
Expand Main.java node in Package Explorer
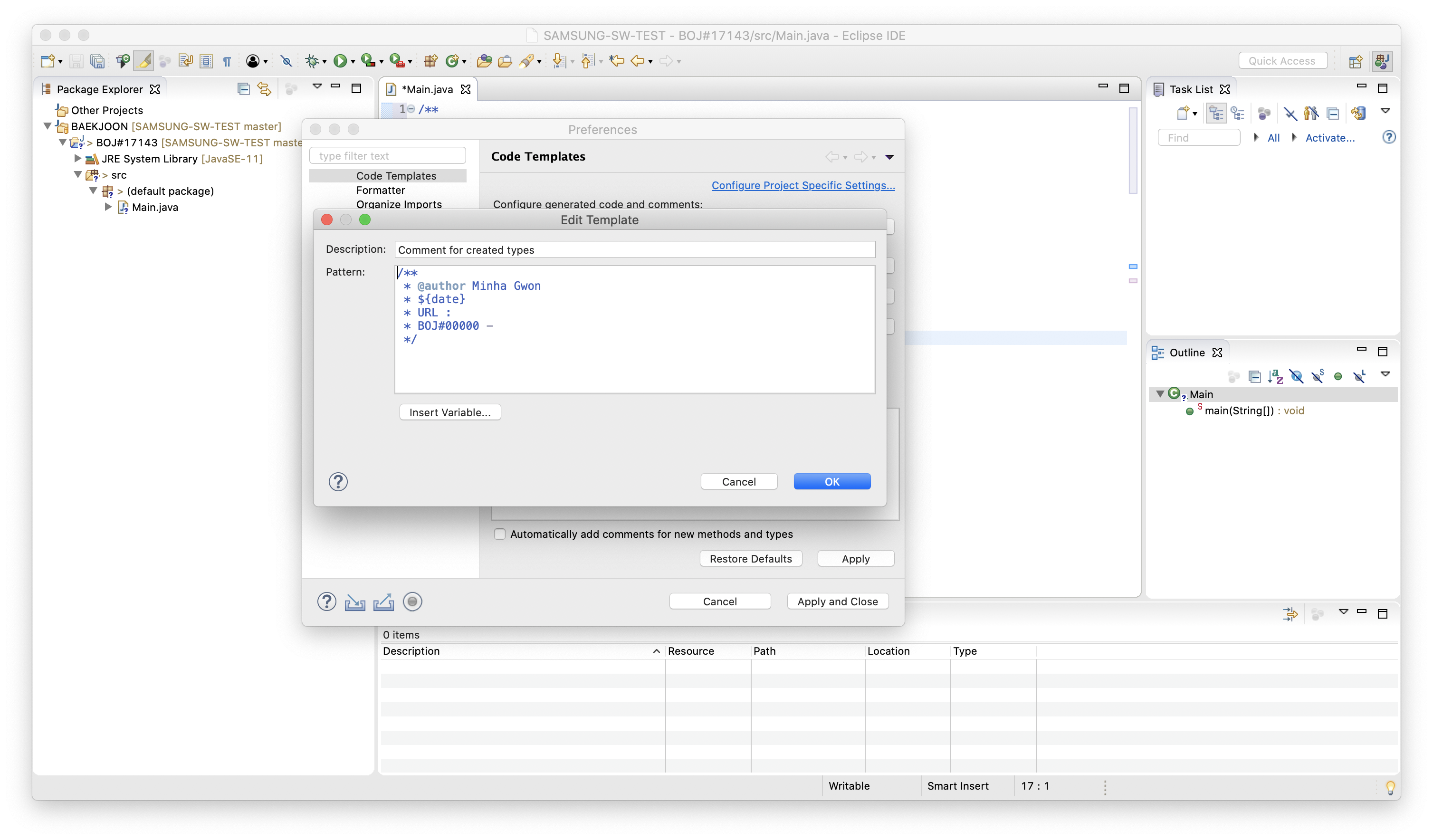(108, 207)
